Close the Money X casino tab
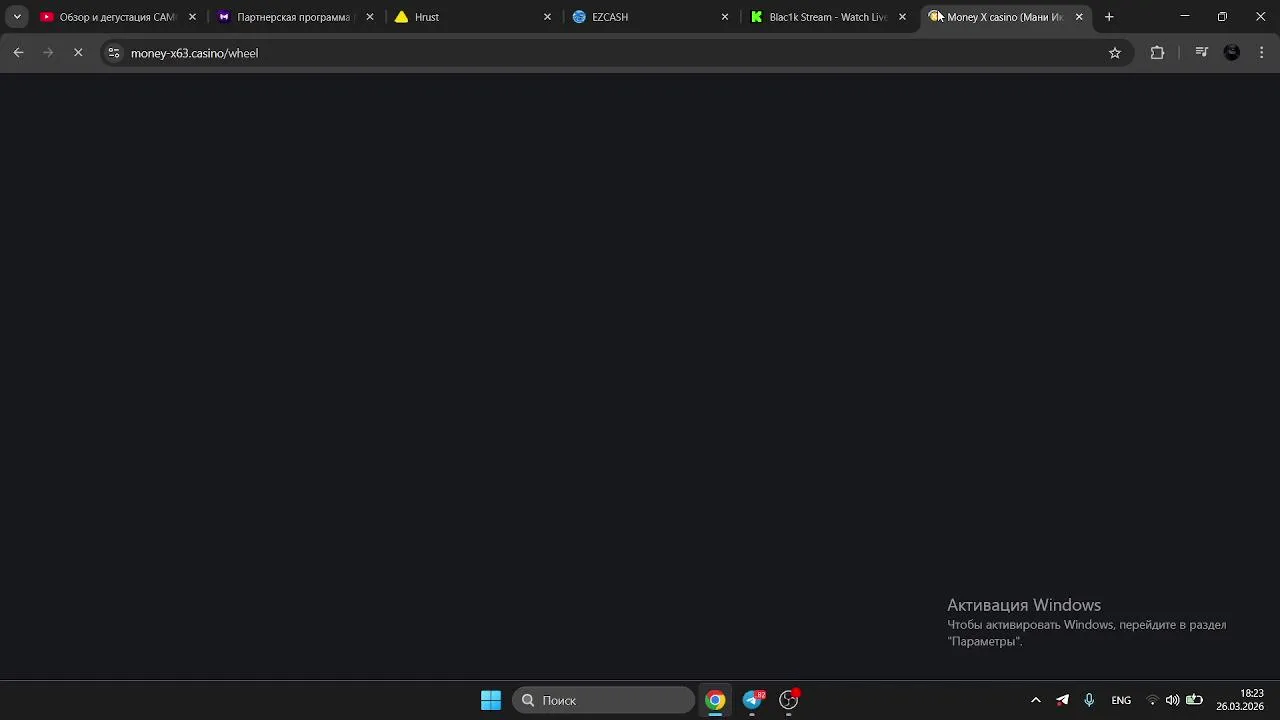 [x=1079, y=17]
